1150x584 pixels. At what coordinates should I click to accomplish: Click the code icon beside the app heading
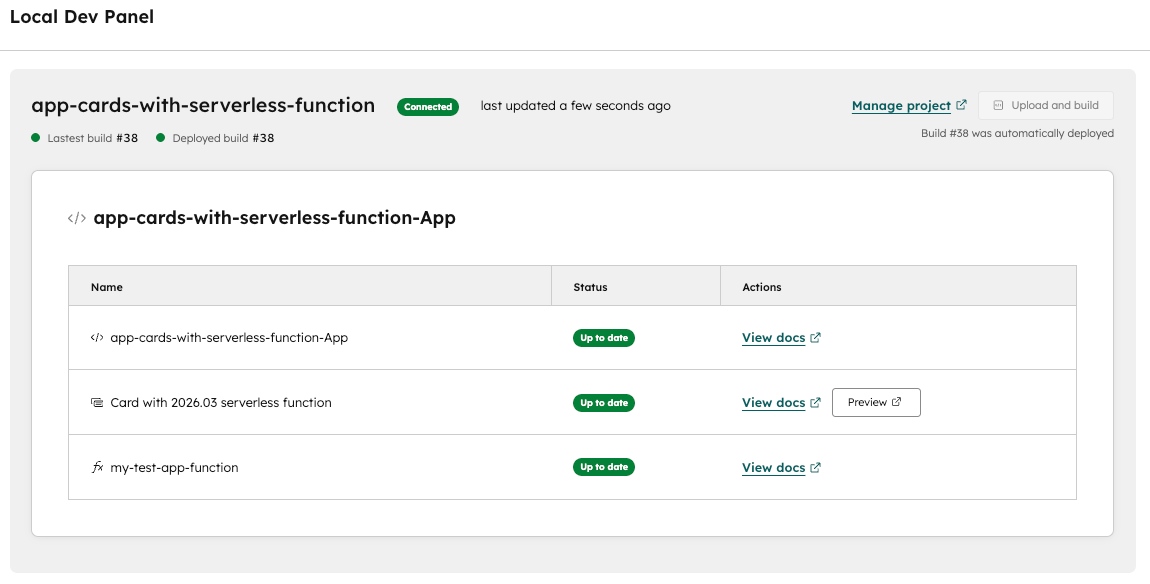[x=76, y=218]
